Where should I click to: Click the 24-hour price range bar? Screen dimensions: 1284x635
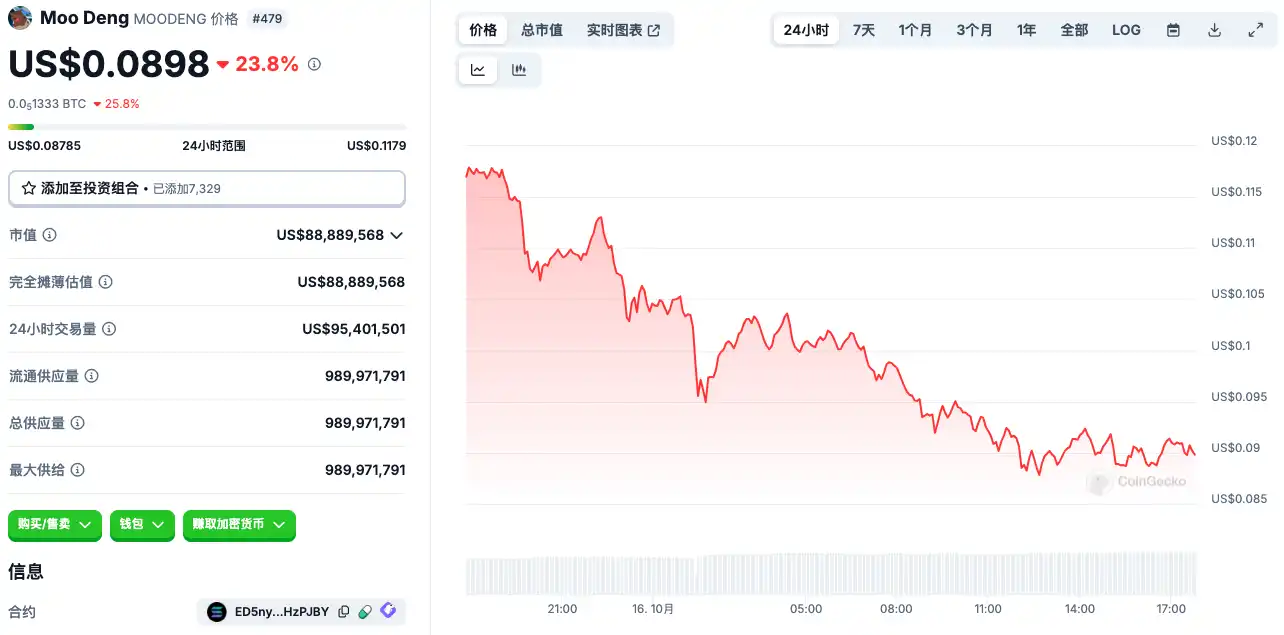pos(207,127)
